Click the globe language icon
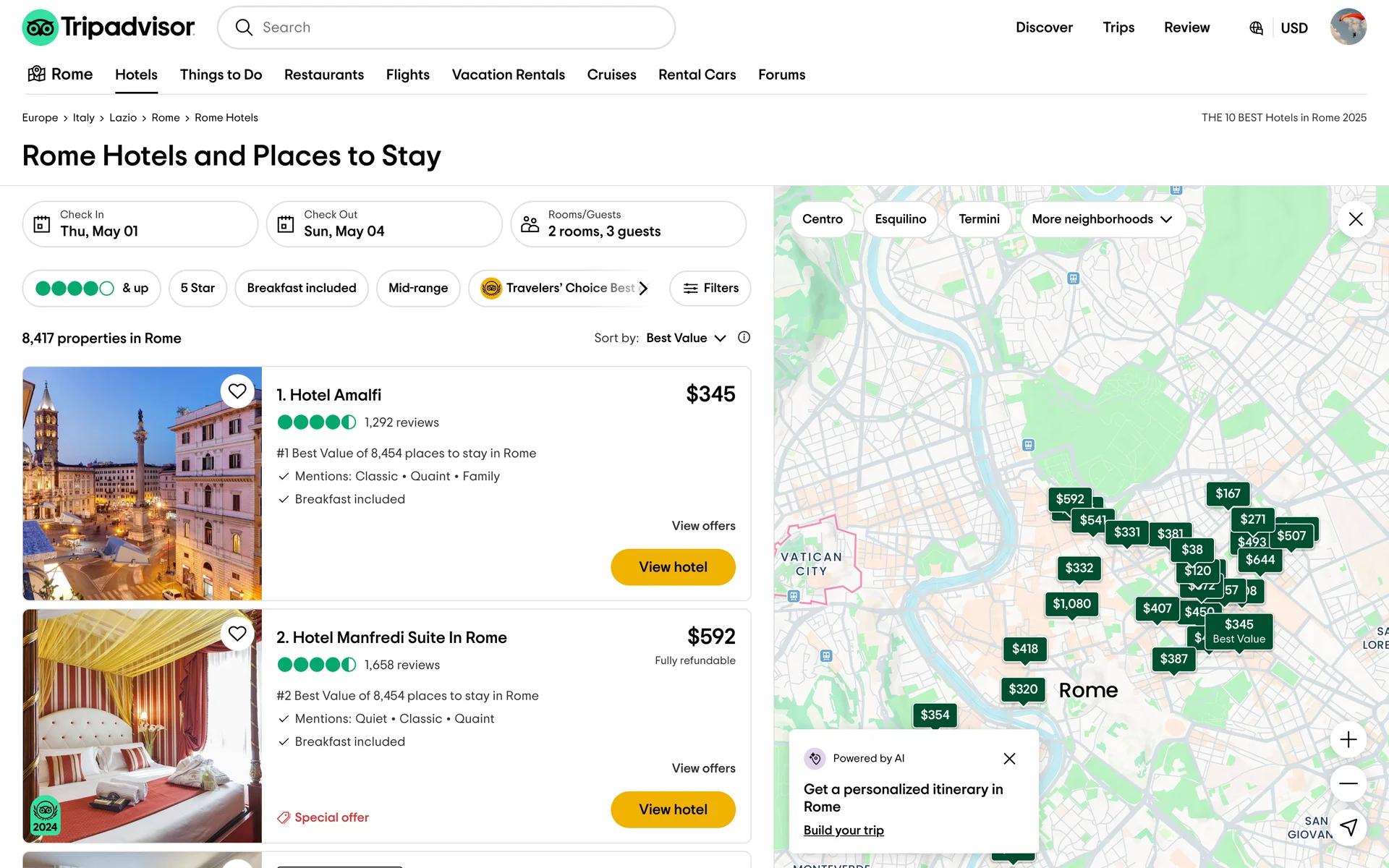Image resolution: width=1389 pixels, height=868 pixels. point(1256,28)
